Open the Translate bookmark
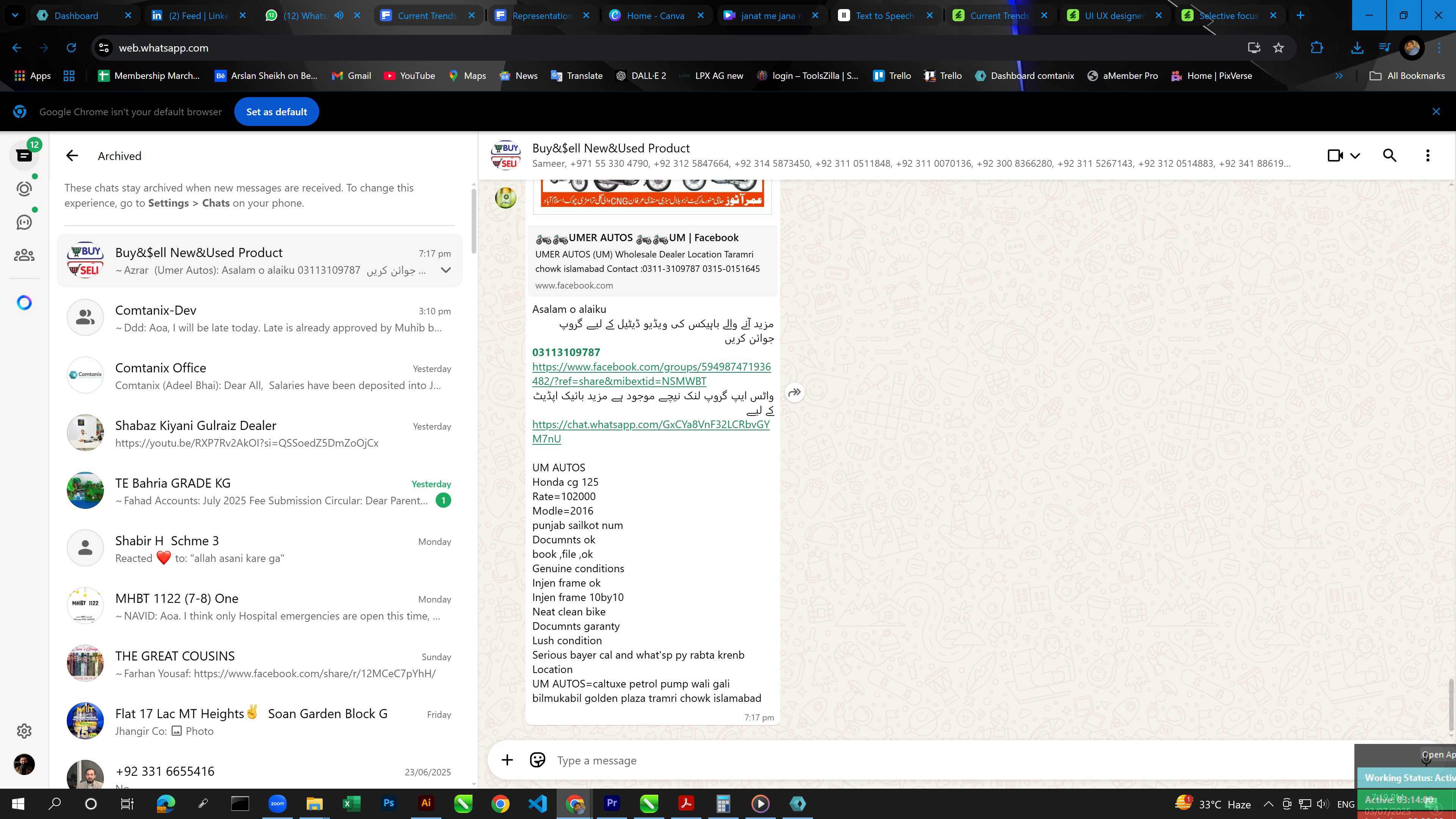Viewport: 1456px width, 819px height. point(576,76)
